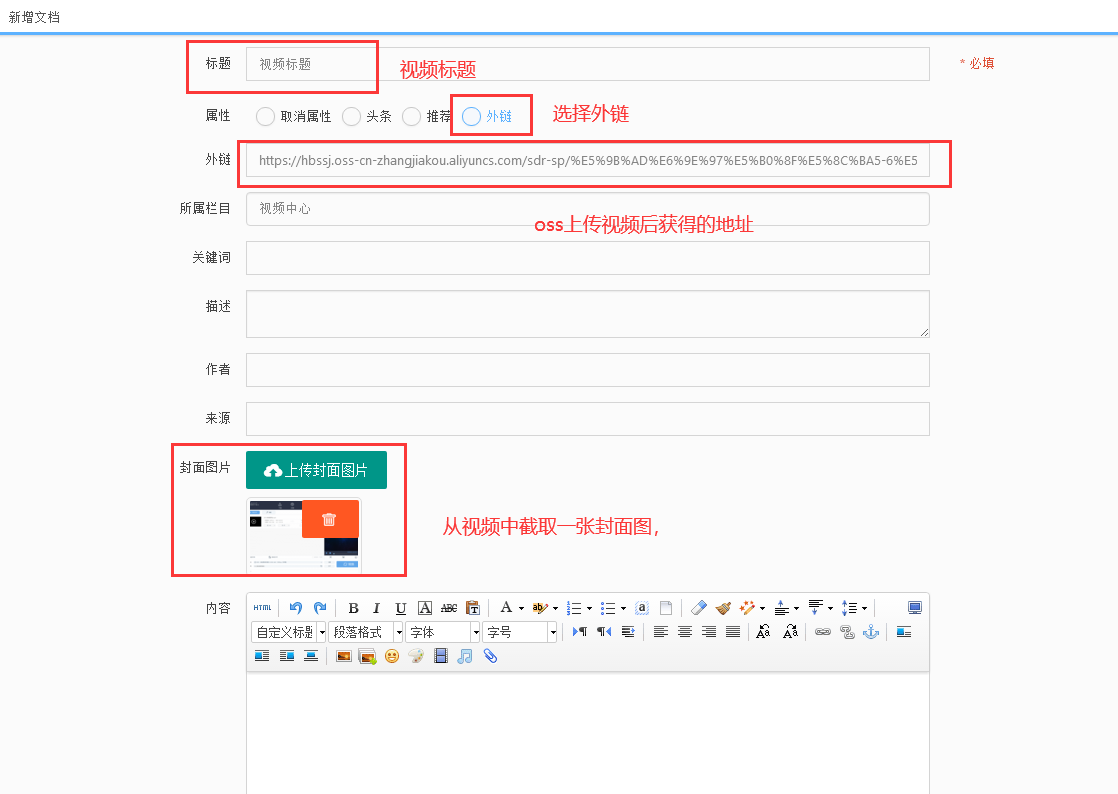Click the paste as plain text icon
This screenshot has width=1118, height=794.
(x=473, y=608)
